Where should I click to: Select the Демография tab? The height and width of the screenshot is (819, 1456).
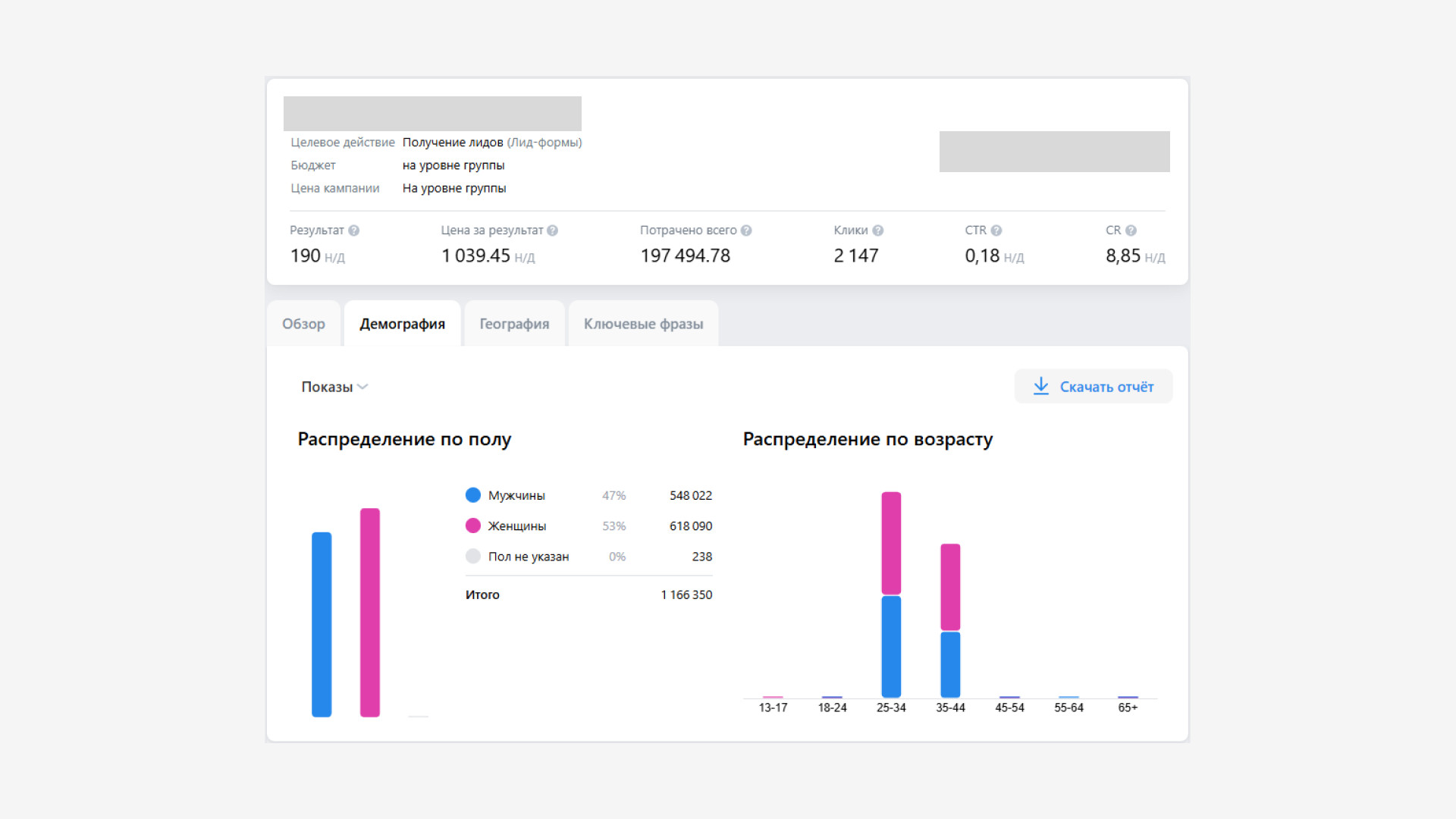click(402, 324)
